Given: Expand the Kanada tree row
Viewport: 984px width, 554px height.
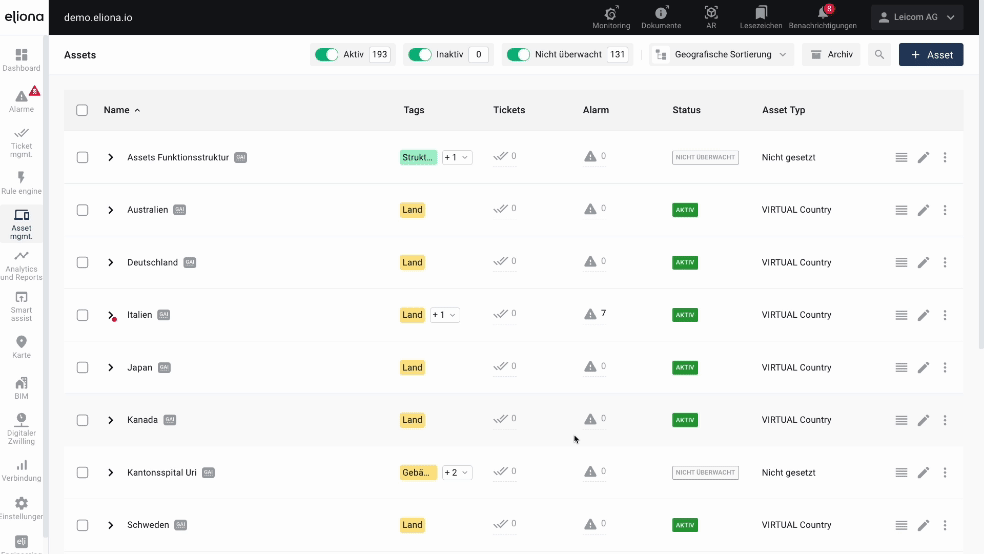Looking at the screenshot, I should click(111, 420).
